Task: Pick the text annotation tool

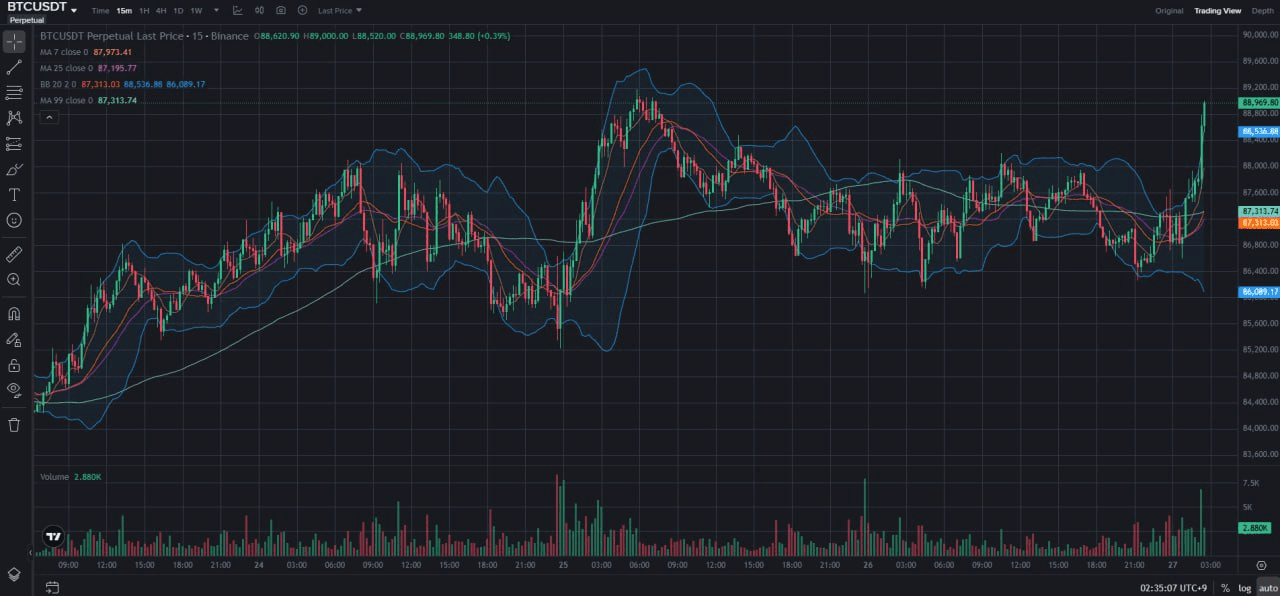Action: [x=14, y=194]
